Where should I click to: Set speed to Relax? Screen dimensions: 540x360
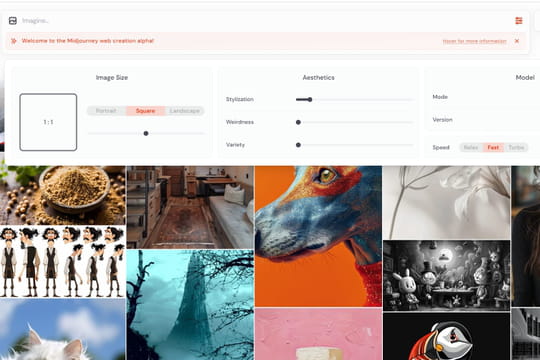pyautogui.click(x=471, y=147)
